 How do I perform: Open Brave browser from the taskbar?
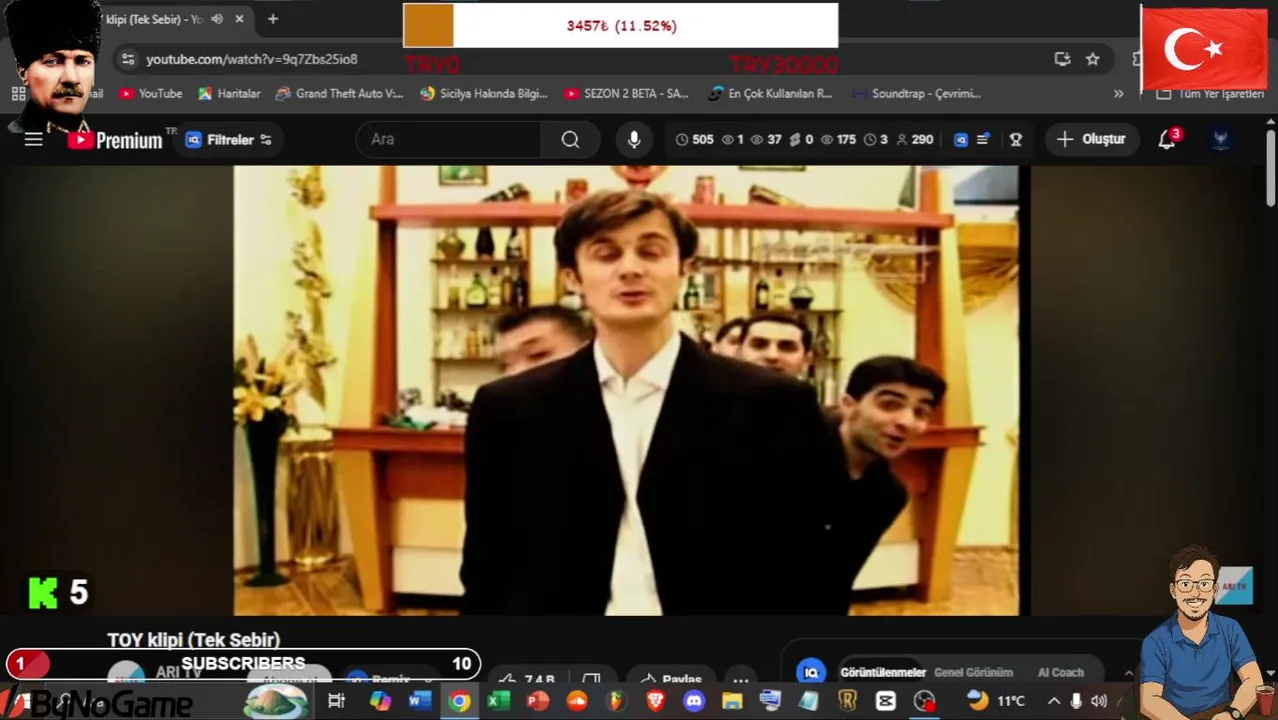pyautogui.click(x=655, y=701)
